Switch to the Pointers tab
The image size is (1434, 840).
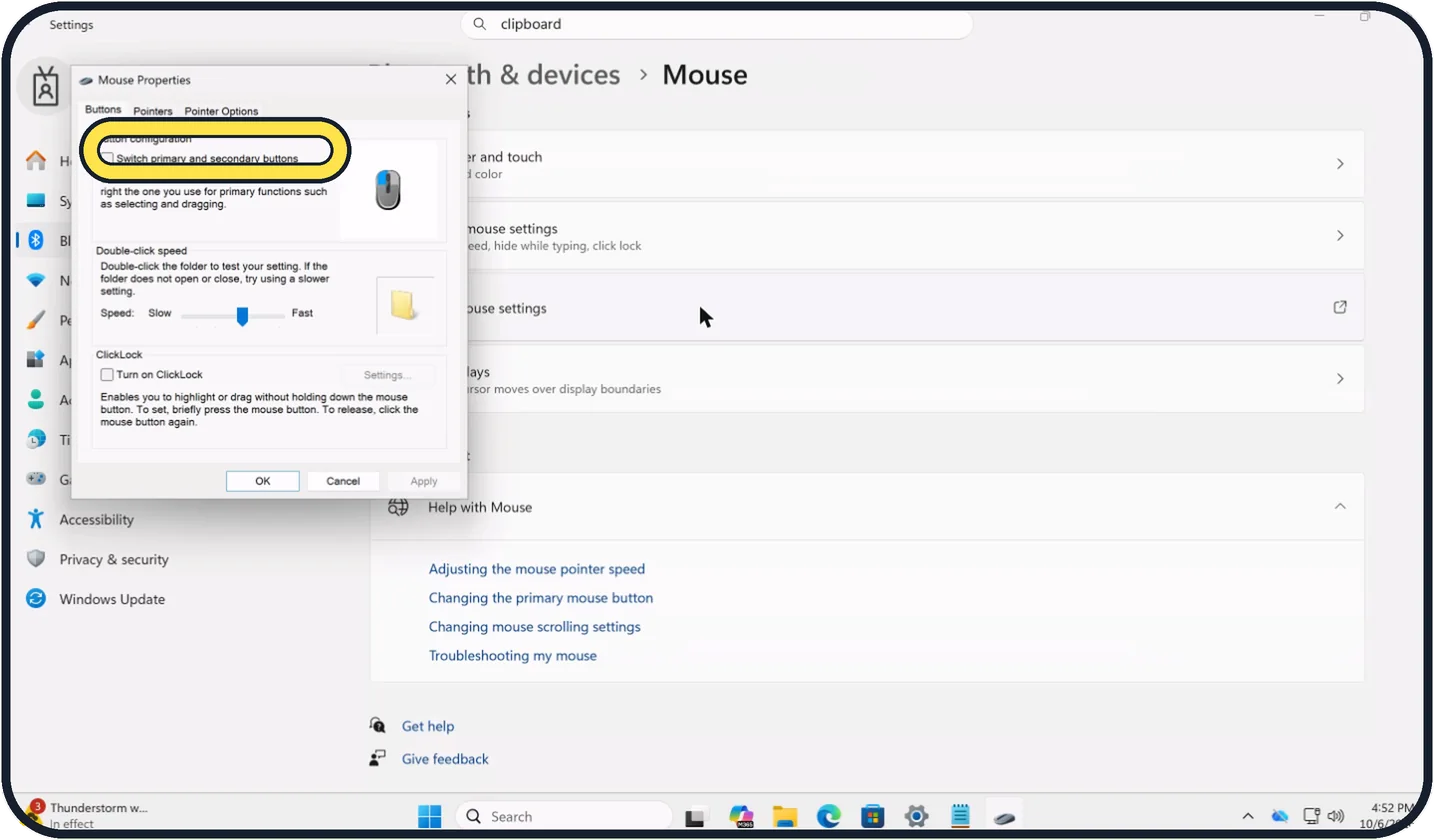pos(153,111)
